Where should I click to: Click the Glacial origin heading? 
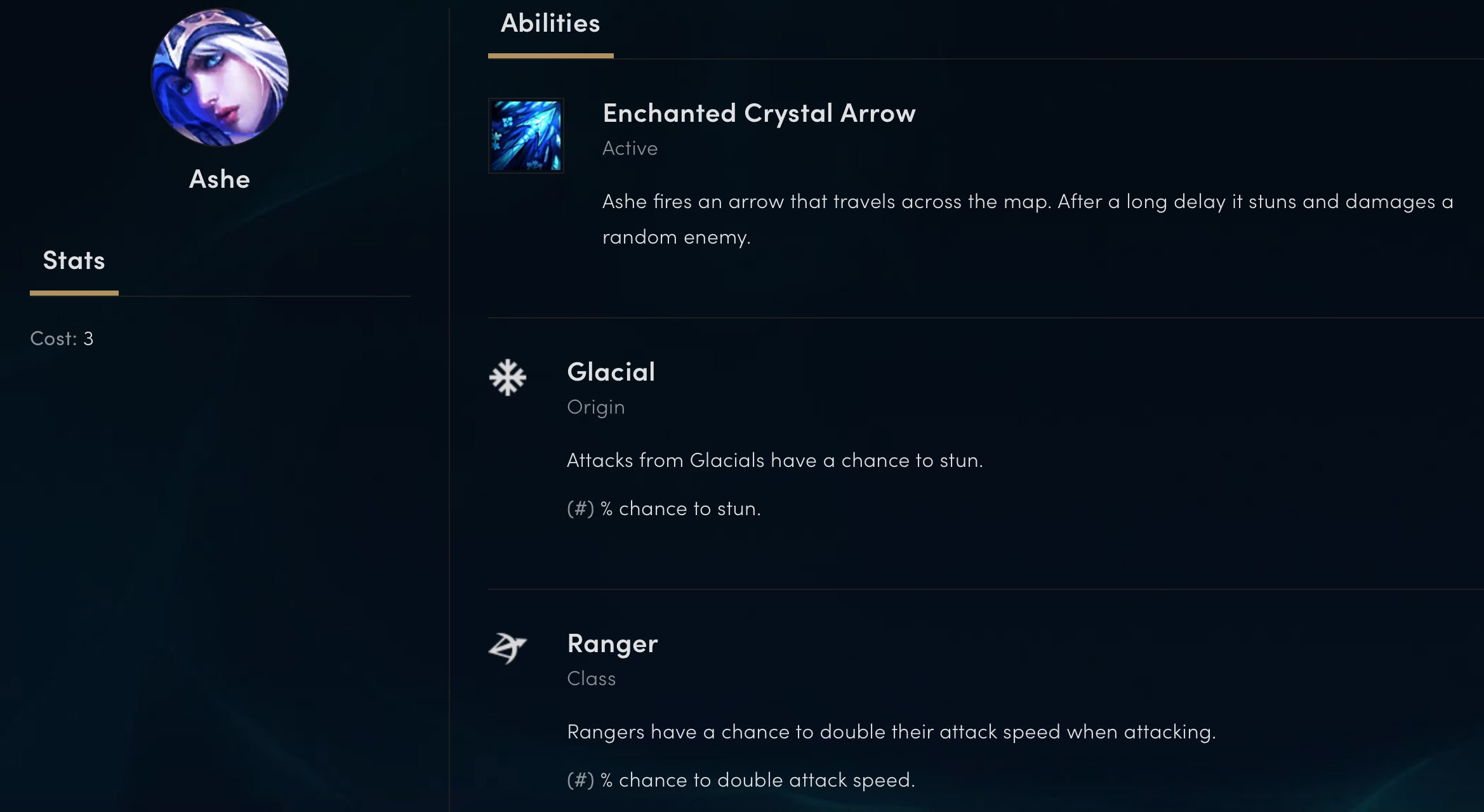coord(611,372)
